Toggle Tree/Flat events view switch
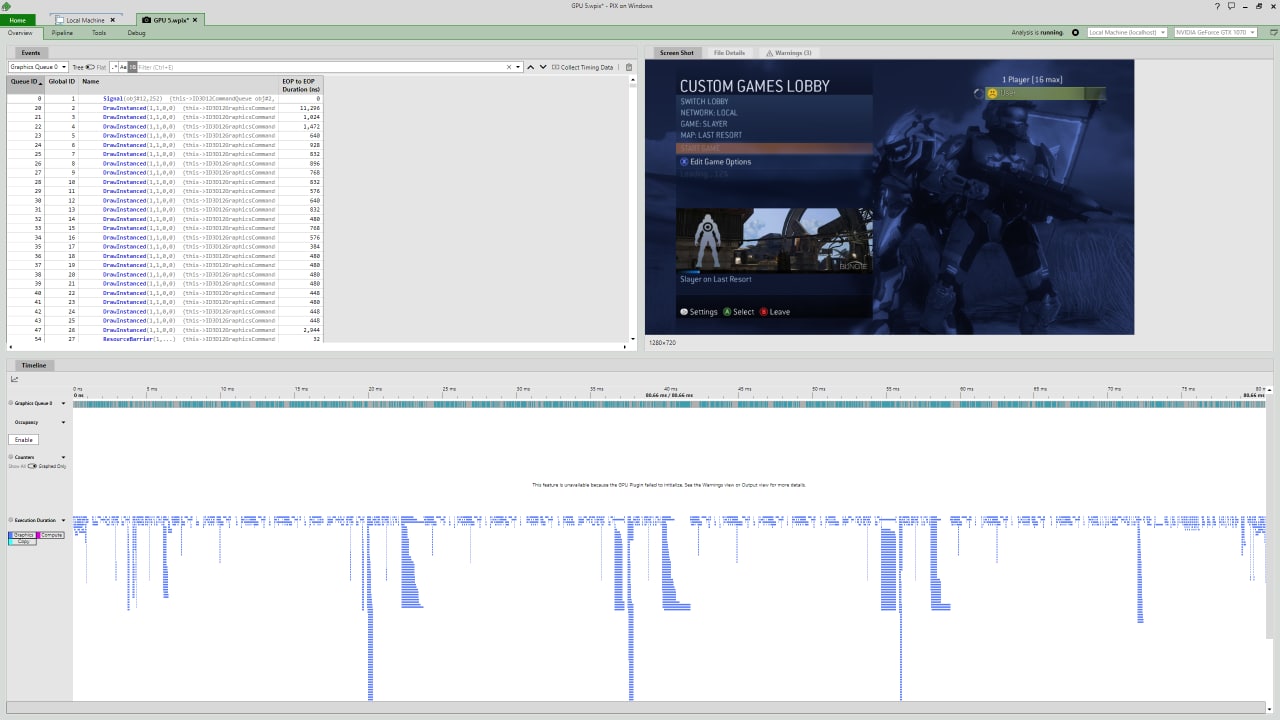Screen dimensions: 1280x720 pyautogui.click(x=90, y=67)
